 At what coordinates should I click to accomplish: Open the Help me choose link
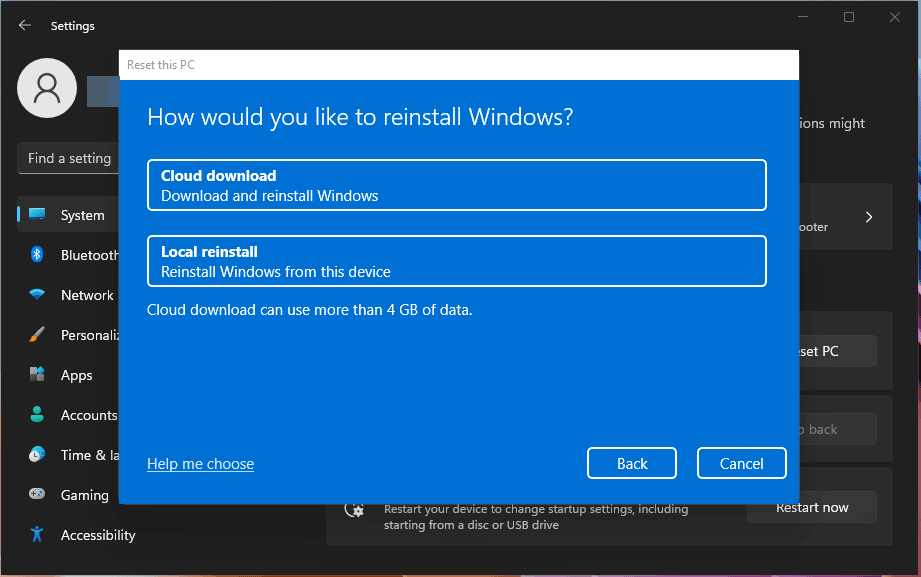pos(200,464)
